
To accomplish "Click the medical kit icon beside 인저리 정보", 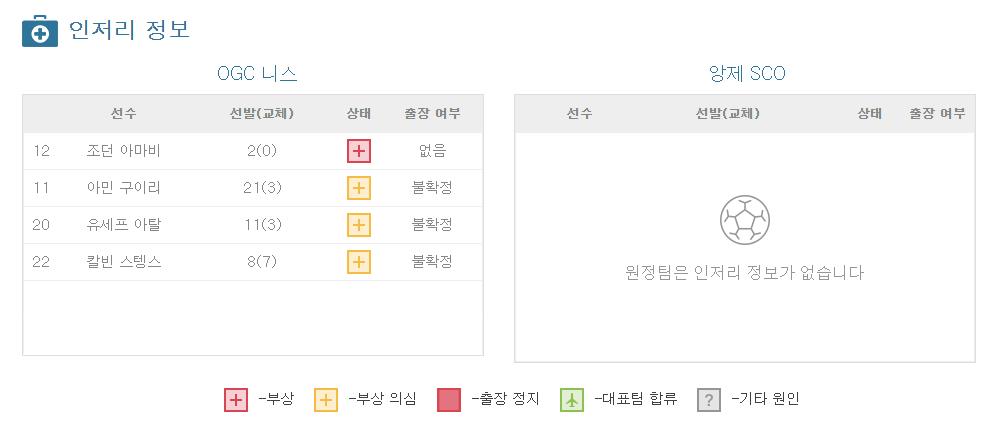I will pos(40,31).
